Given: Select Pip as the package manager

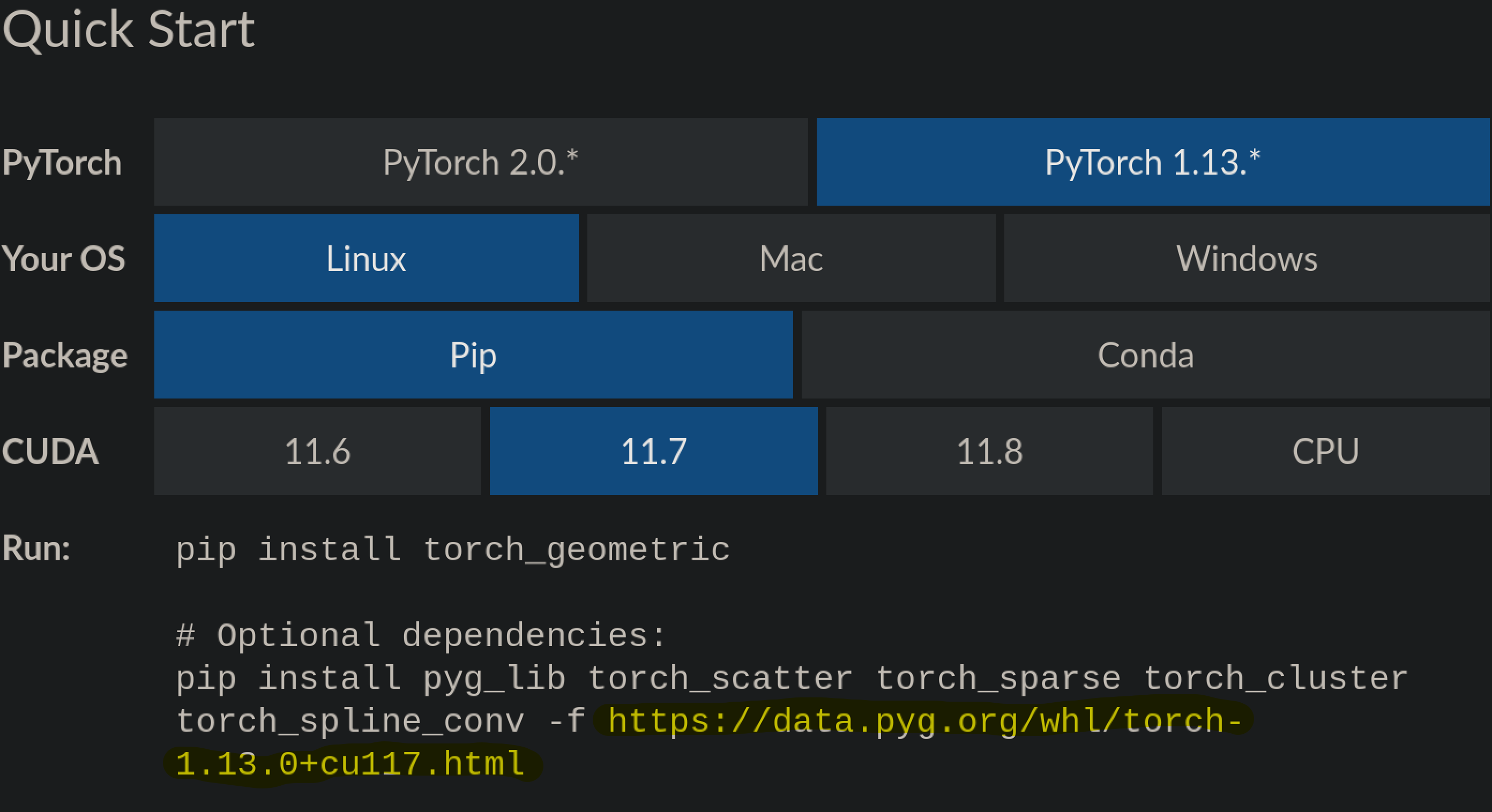Looking at the screenshot, I should [473, 355].
